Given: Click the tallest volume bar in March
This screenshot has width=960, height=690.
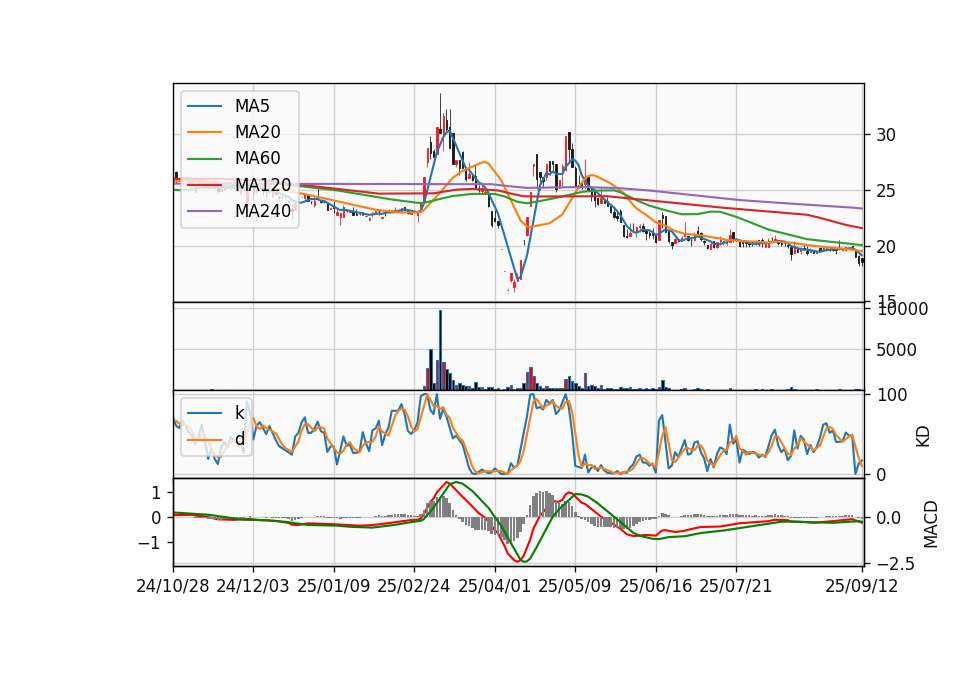Looking at the screenshot, I should [x=440, y=350].
